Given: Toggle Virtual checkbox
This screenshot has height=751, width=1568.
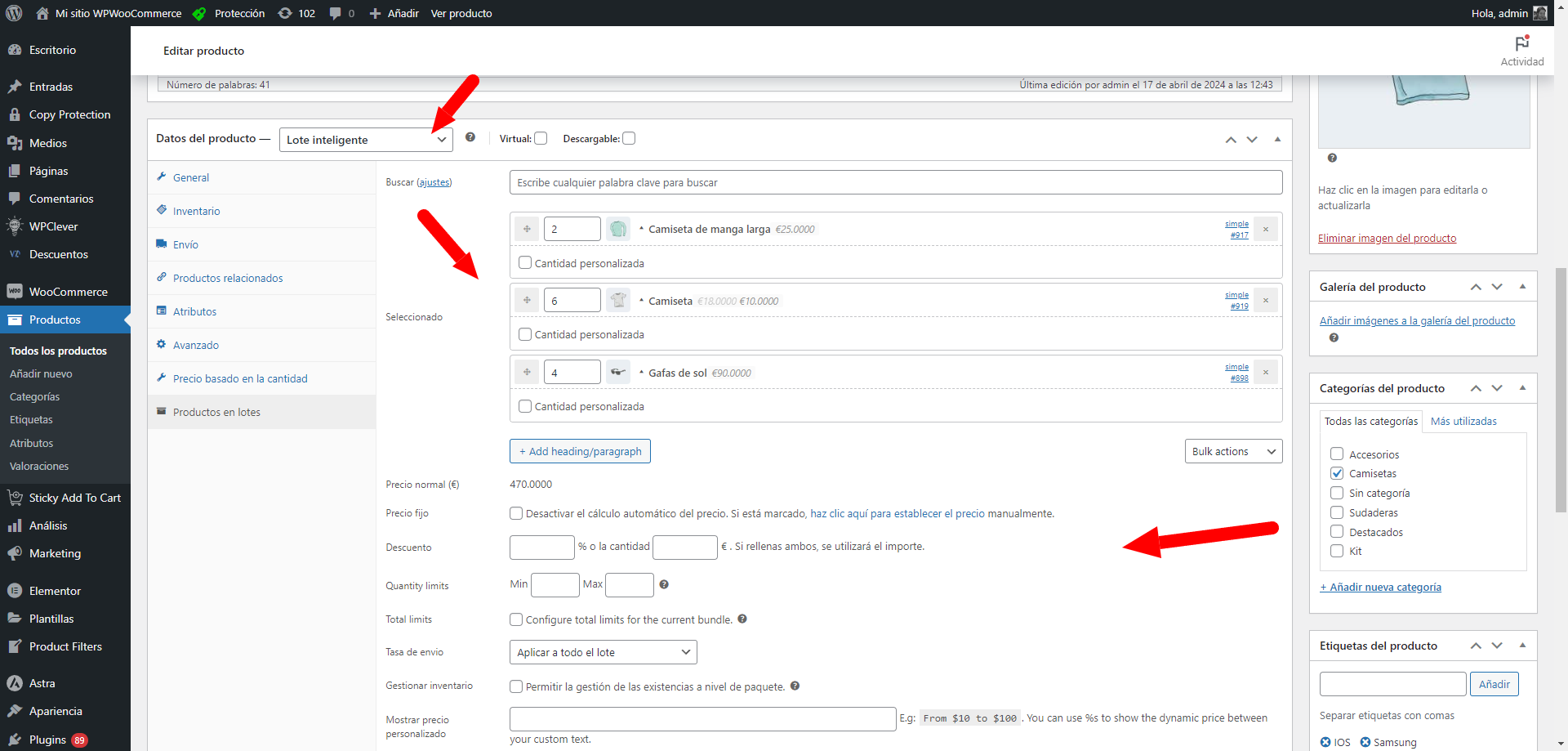Looking at the screenshot, I should (541, 138).
